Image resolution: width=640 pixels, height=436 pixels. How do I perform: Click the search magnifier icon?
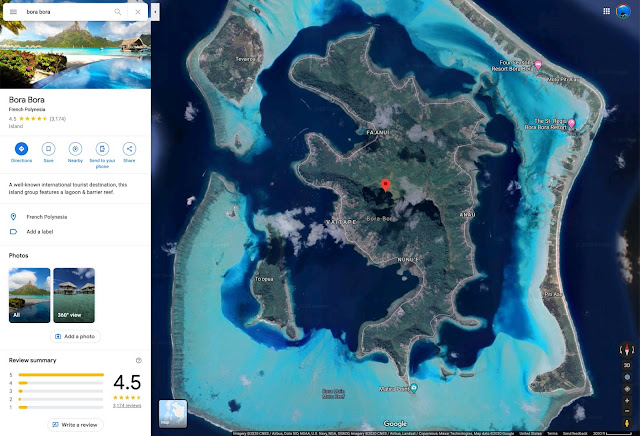(118, 12)
